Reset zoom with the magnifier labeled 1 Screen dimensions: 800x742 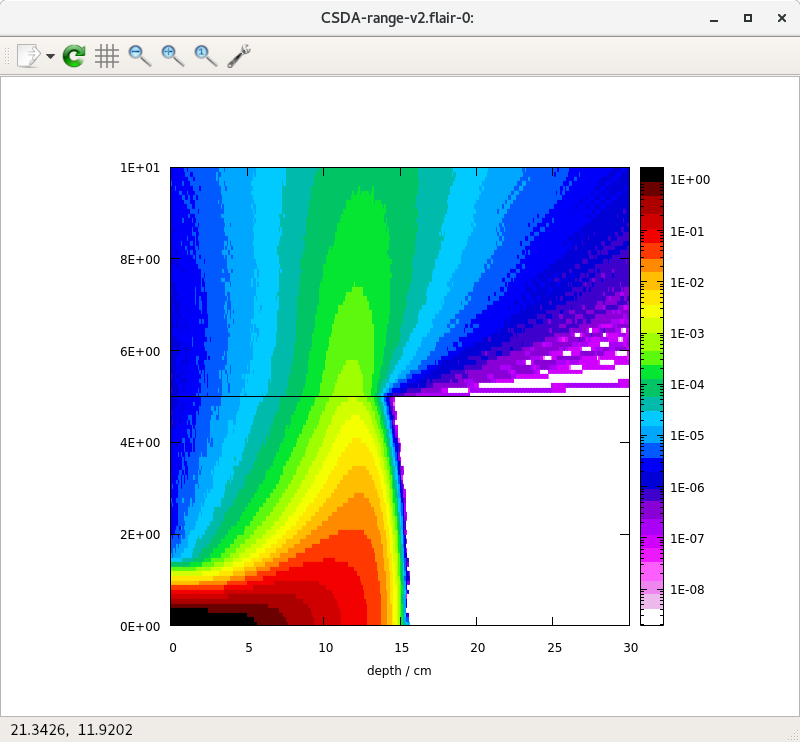[206, 56]
